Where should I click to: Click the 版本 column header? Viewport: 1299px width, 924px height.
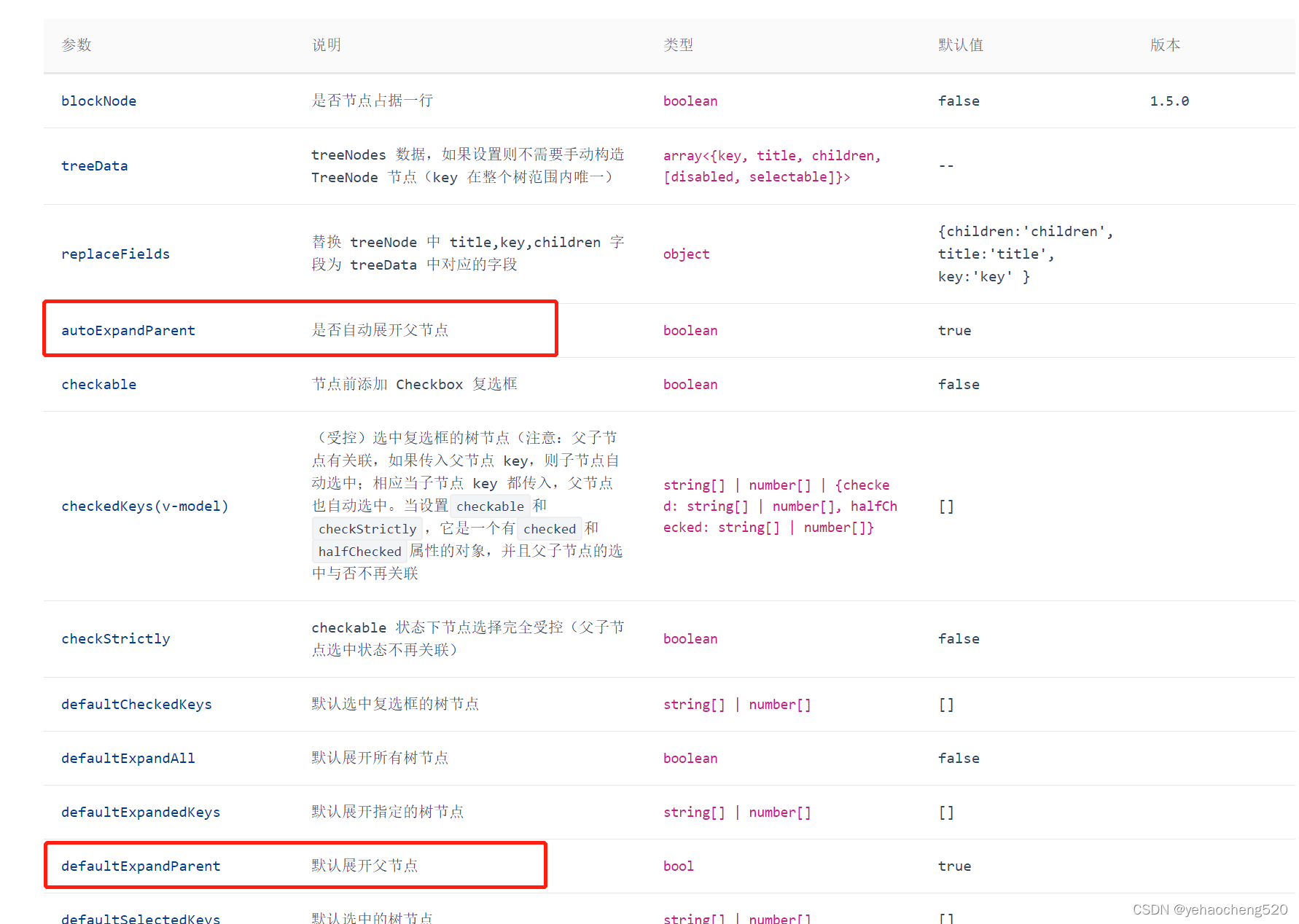[x=1165, y=45]
